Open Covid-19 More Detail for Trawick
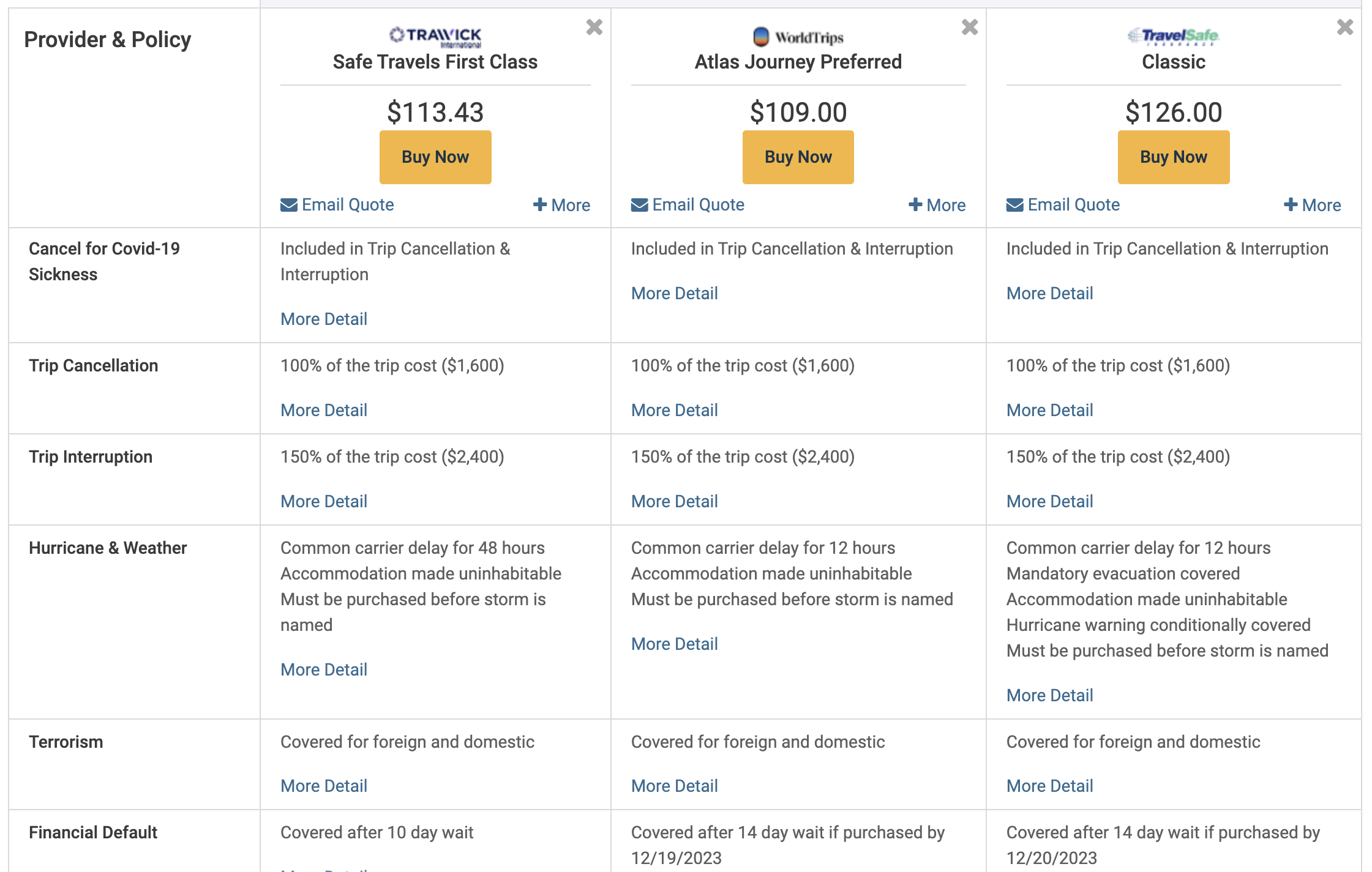Image resolution: width=1372 pixels, height=872 pixels. click(x=324, y=319)
